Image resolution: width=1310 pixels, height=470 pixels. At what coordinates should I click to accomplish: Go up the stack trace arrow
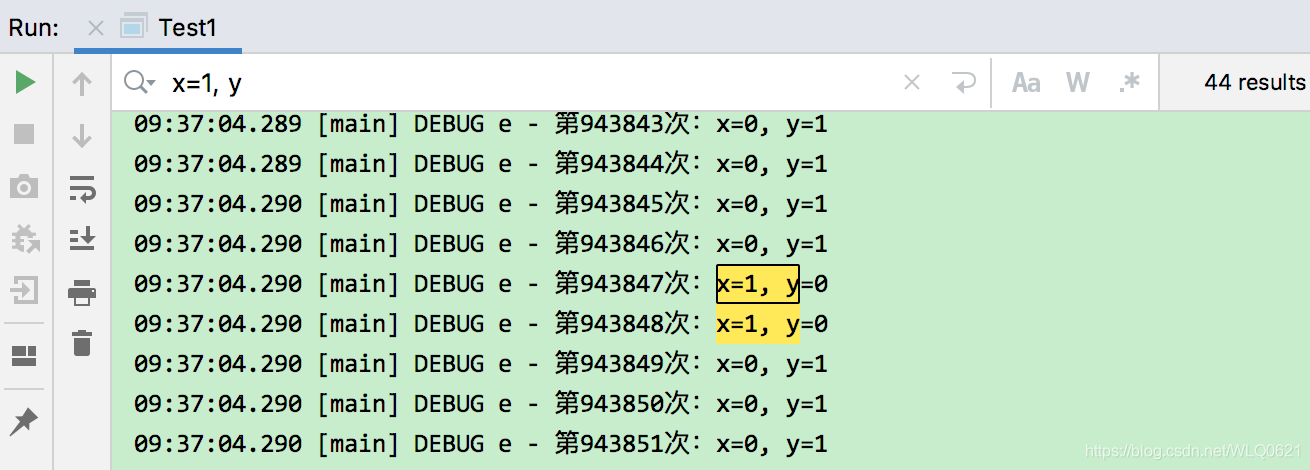pos(82,84)
